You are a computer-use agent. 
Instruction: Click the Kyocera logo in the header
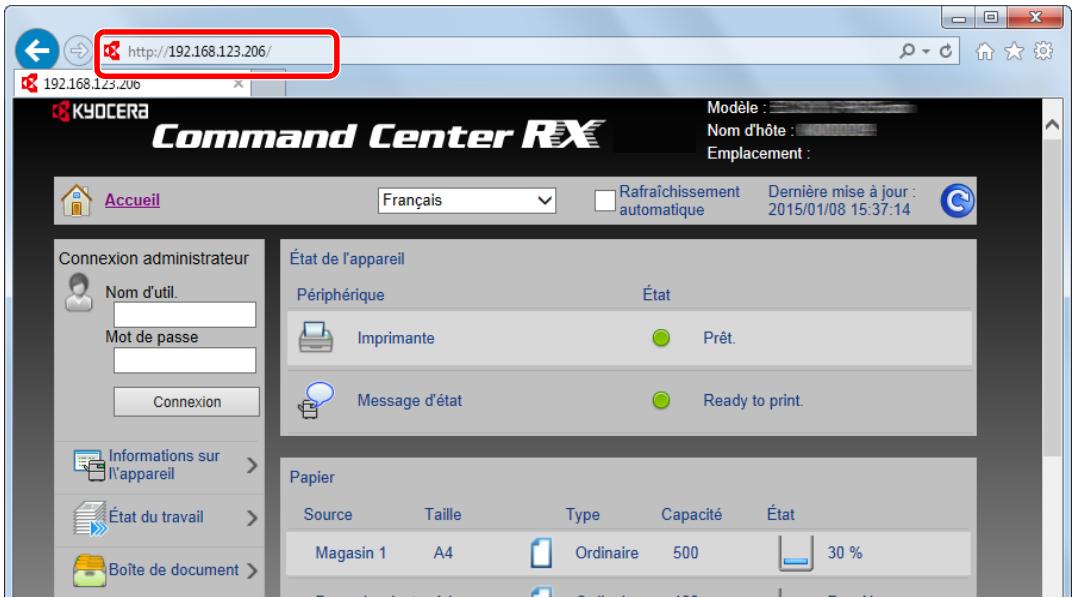(100, 111)
